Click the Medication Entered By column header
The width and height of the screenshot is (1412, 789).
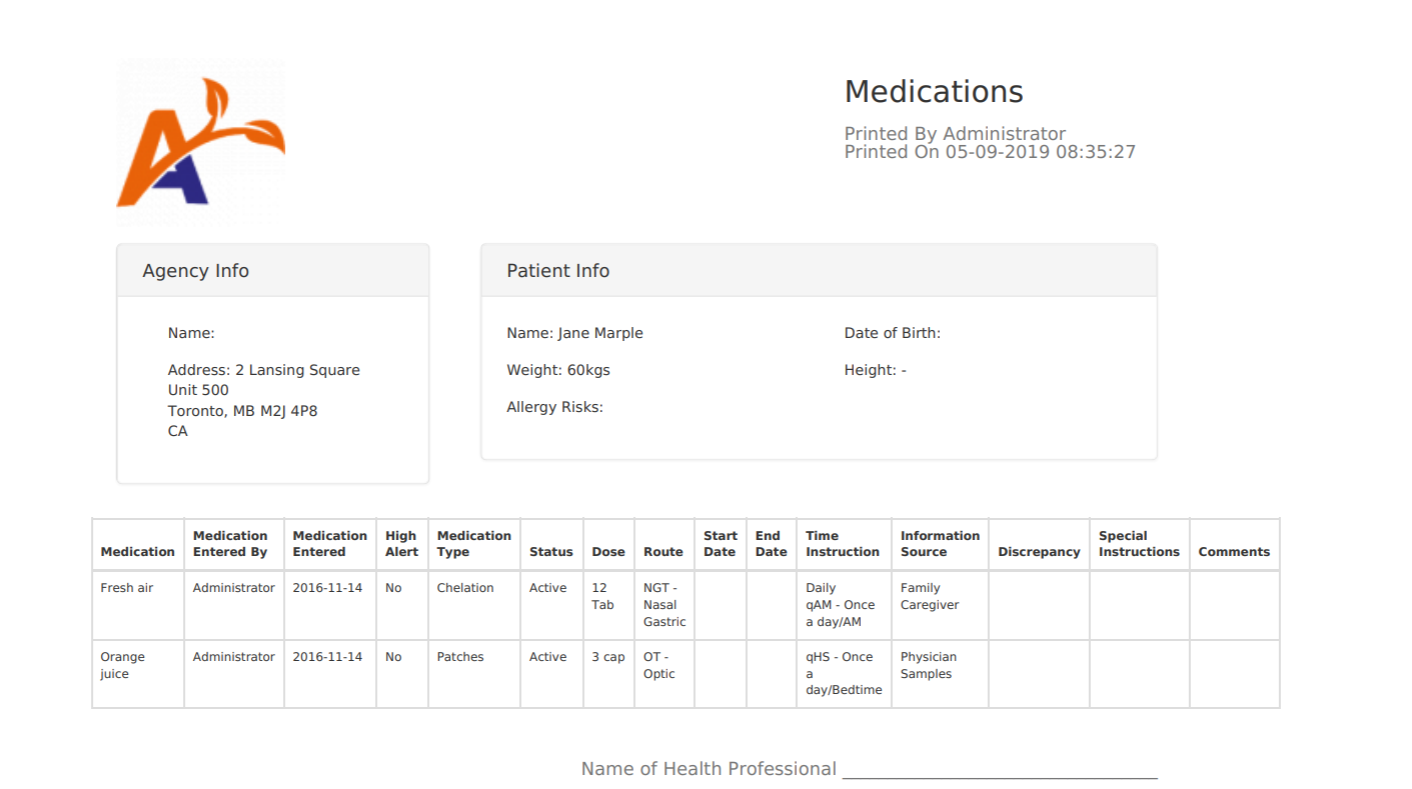(230, 544)
